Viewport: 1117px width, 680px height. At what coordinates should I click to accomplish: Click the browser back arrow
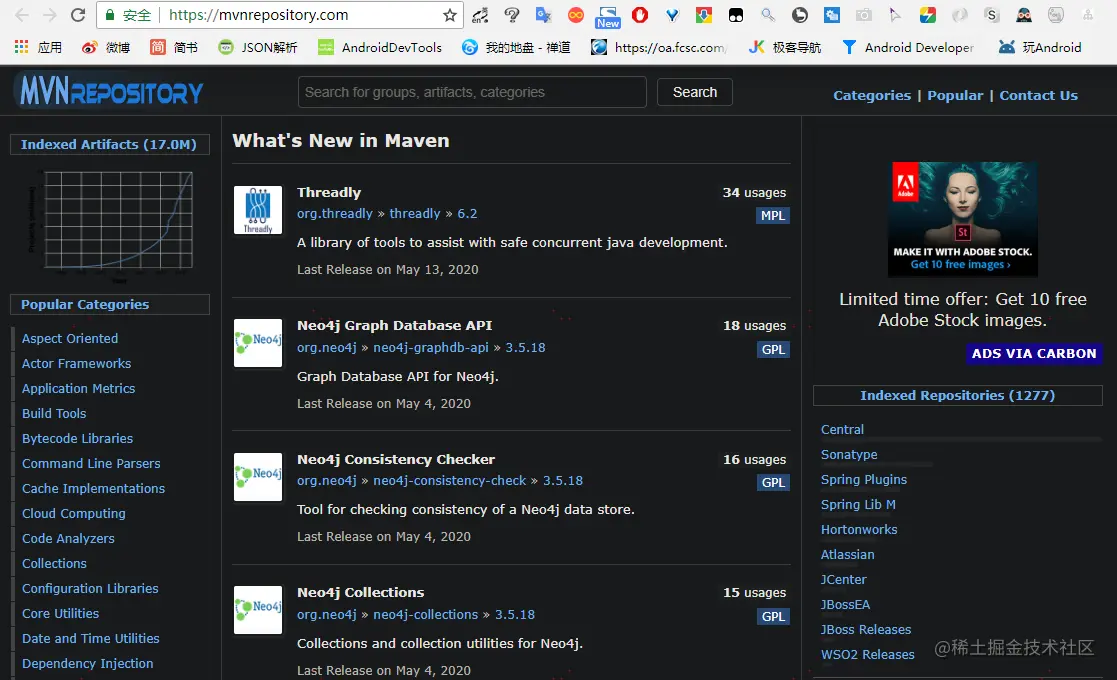[x=22, y=15]
